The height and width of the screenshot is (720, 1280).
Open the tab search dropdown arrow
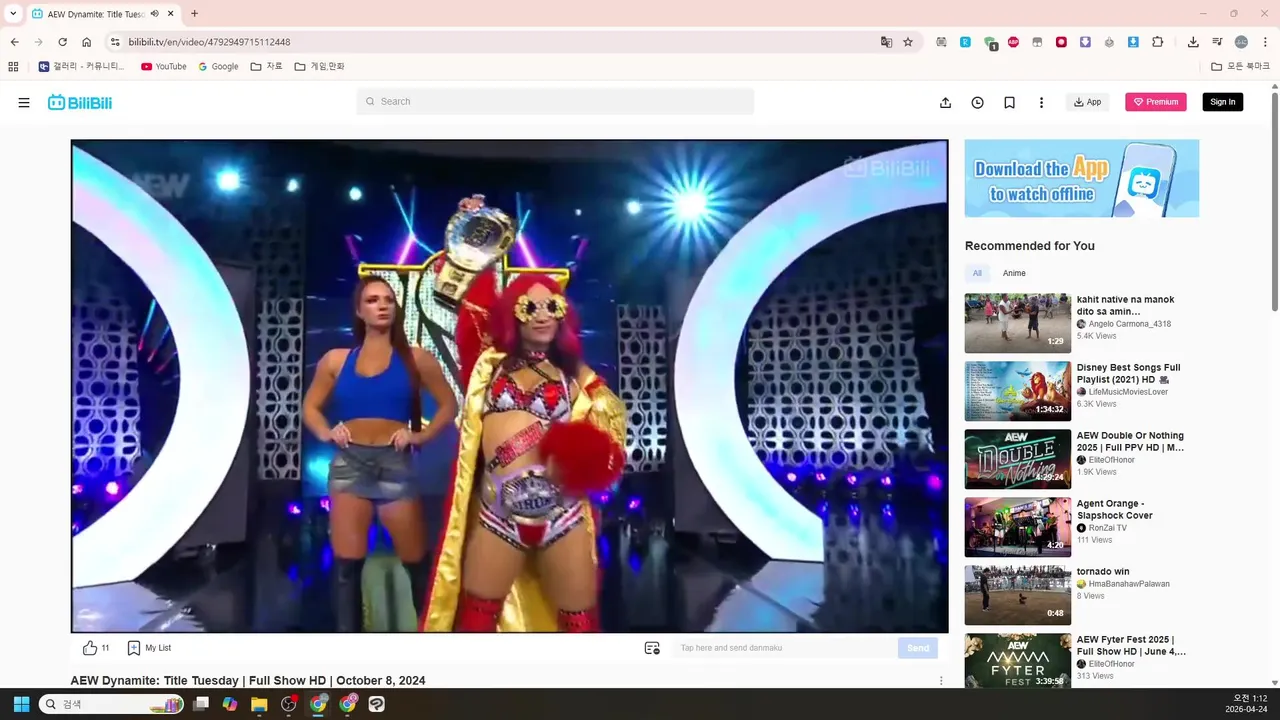(13, 14)
